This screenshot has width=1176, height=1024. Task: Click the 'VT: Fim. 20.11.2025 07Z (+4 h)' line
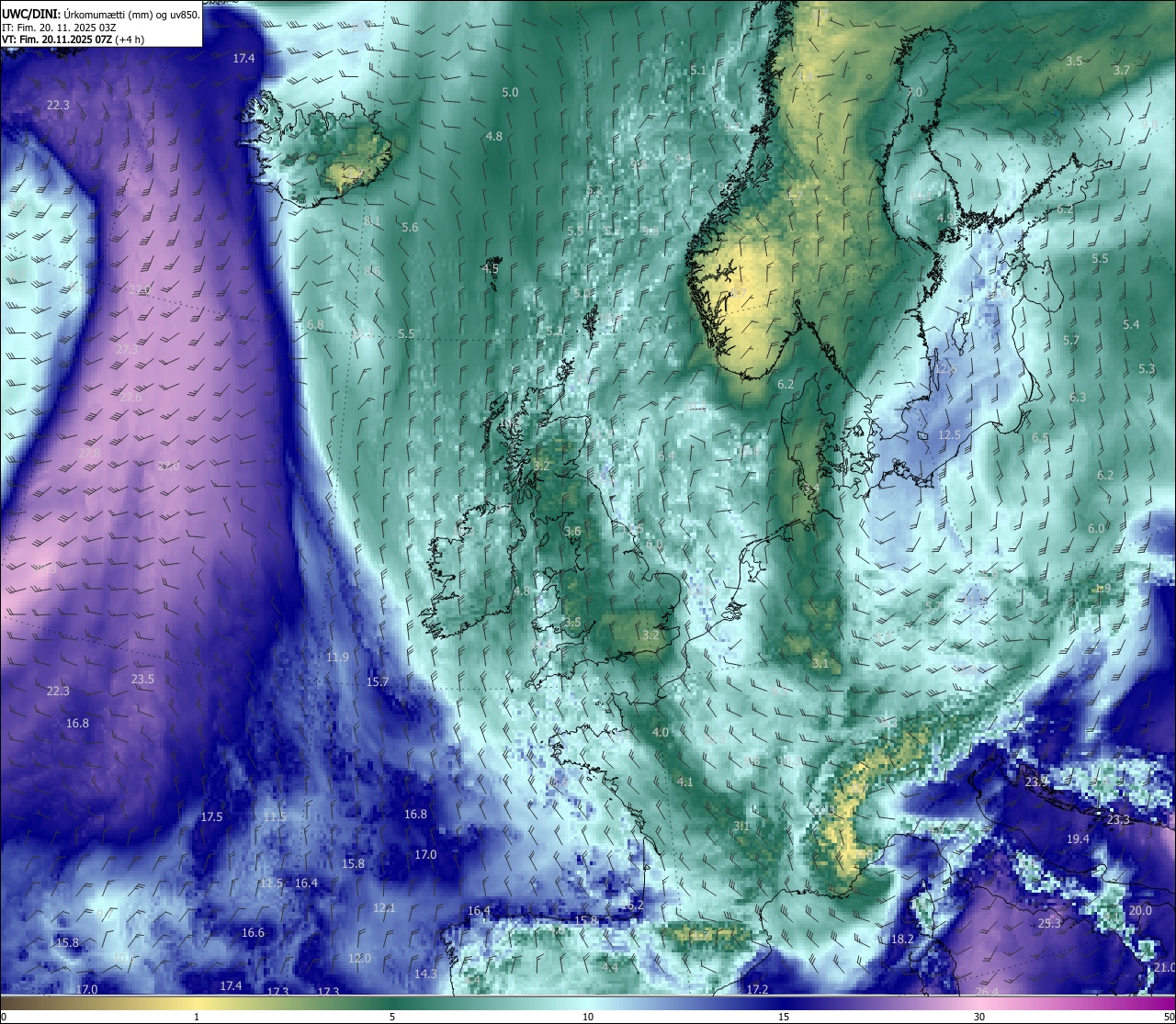click(73, 39)
